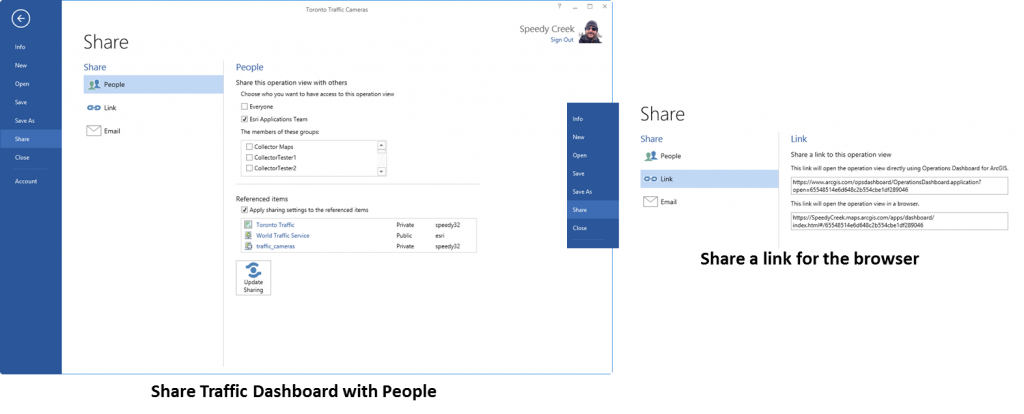Open the World Traffic Service link
1024x414 pixels.
click(x=283, y=235)
